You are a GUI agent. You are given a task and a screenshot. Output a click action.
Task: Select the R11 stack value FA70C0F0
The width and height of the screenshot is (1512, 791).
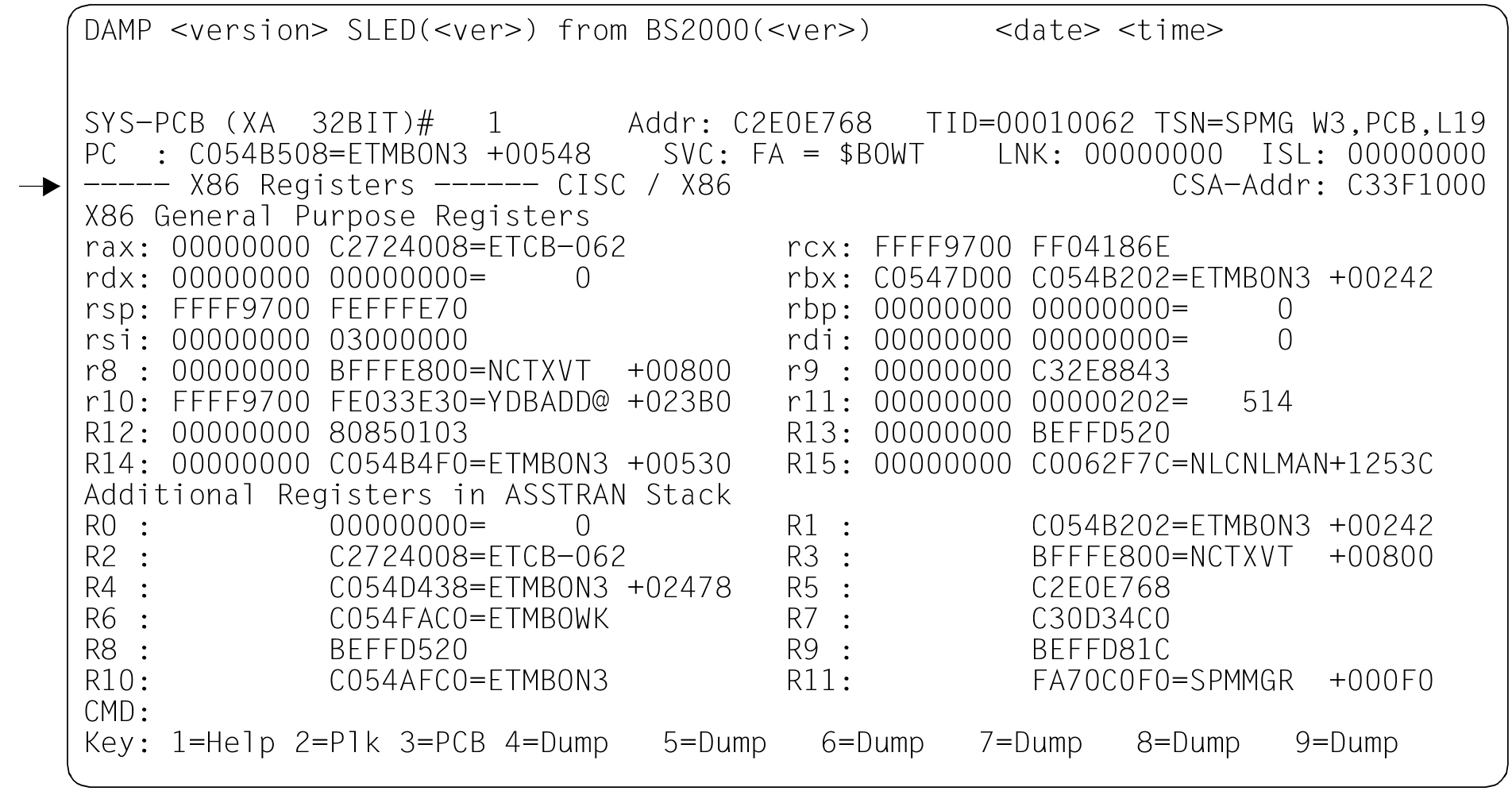pos(1101,681)
